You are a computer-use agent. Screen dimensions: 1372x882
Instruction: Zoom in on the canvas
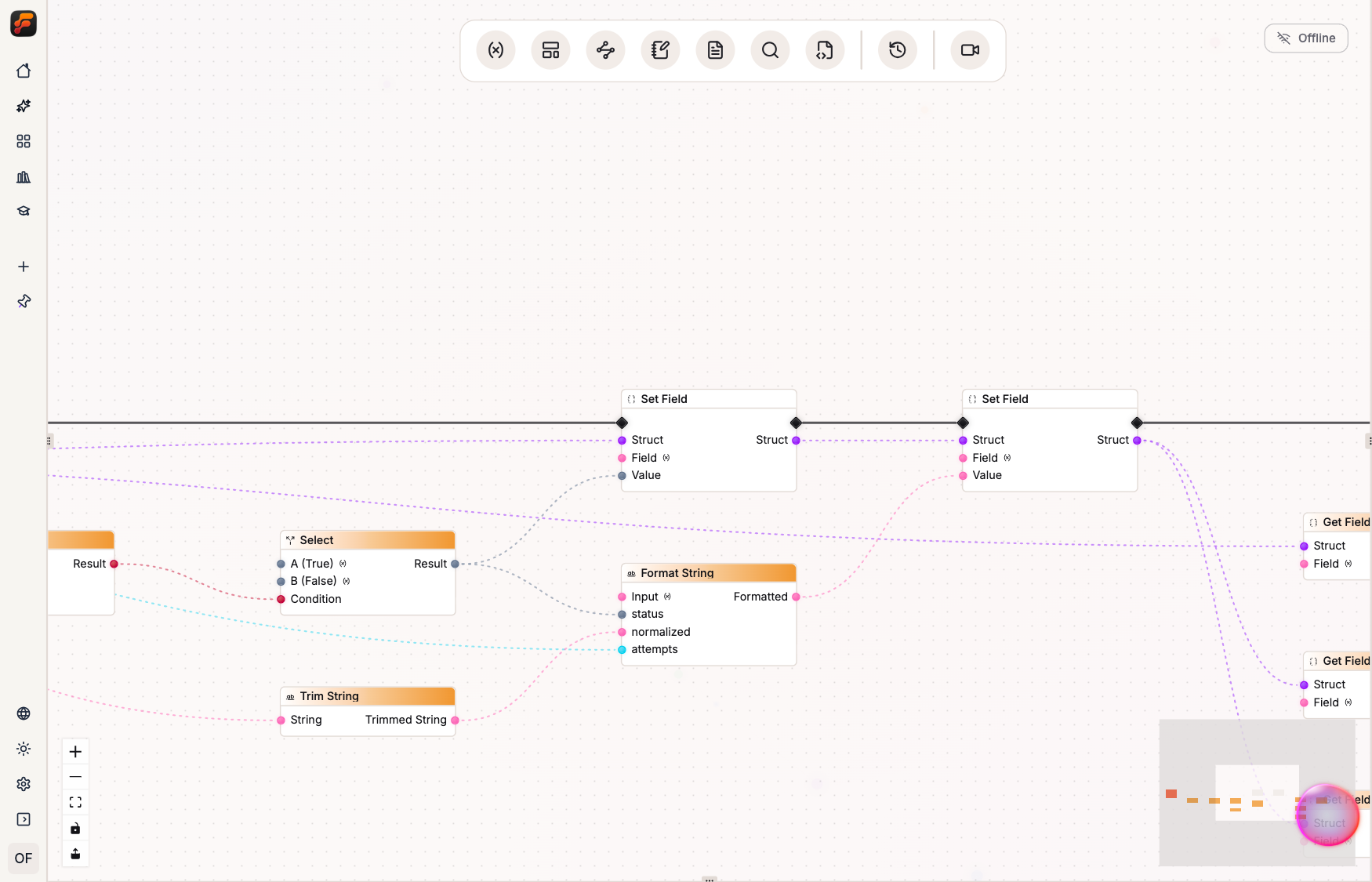click(75, 752)
